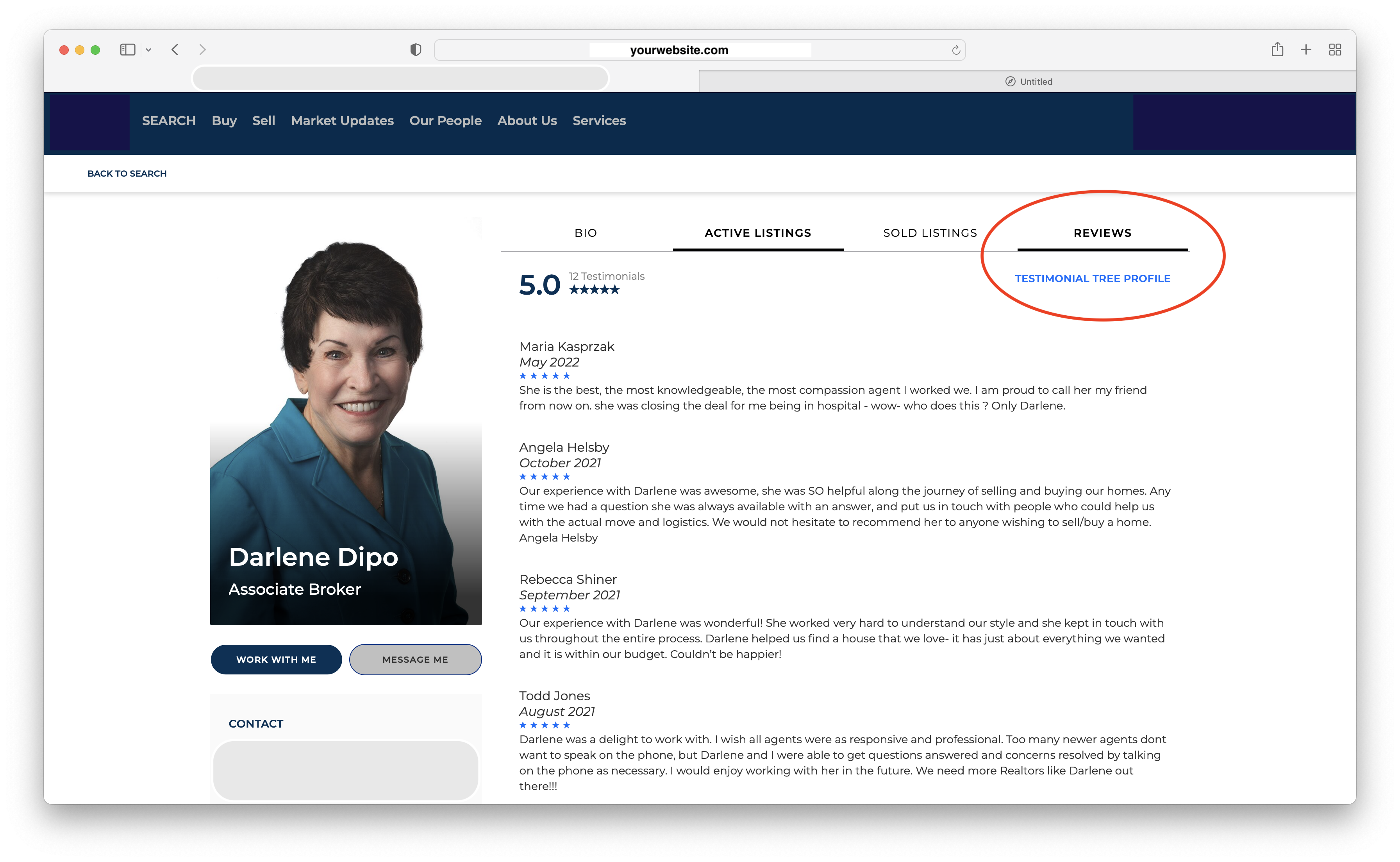Click the BACK TO SEARCH link

point(127,173)
